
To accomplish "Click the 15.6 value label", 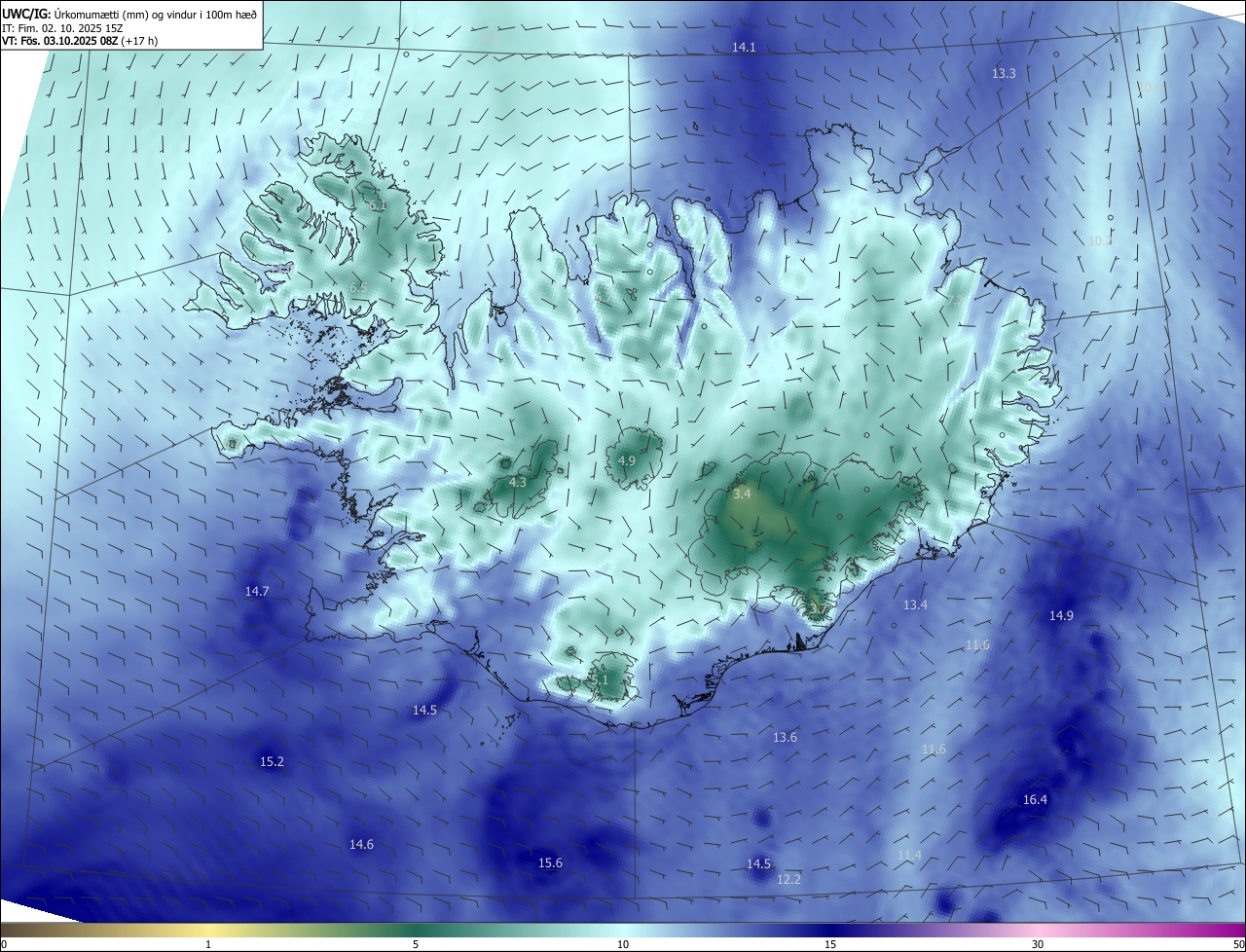I will click(550, 863).
